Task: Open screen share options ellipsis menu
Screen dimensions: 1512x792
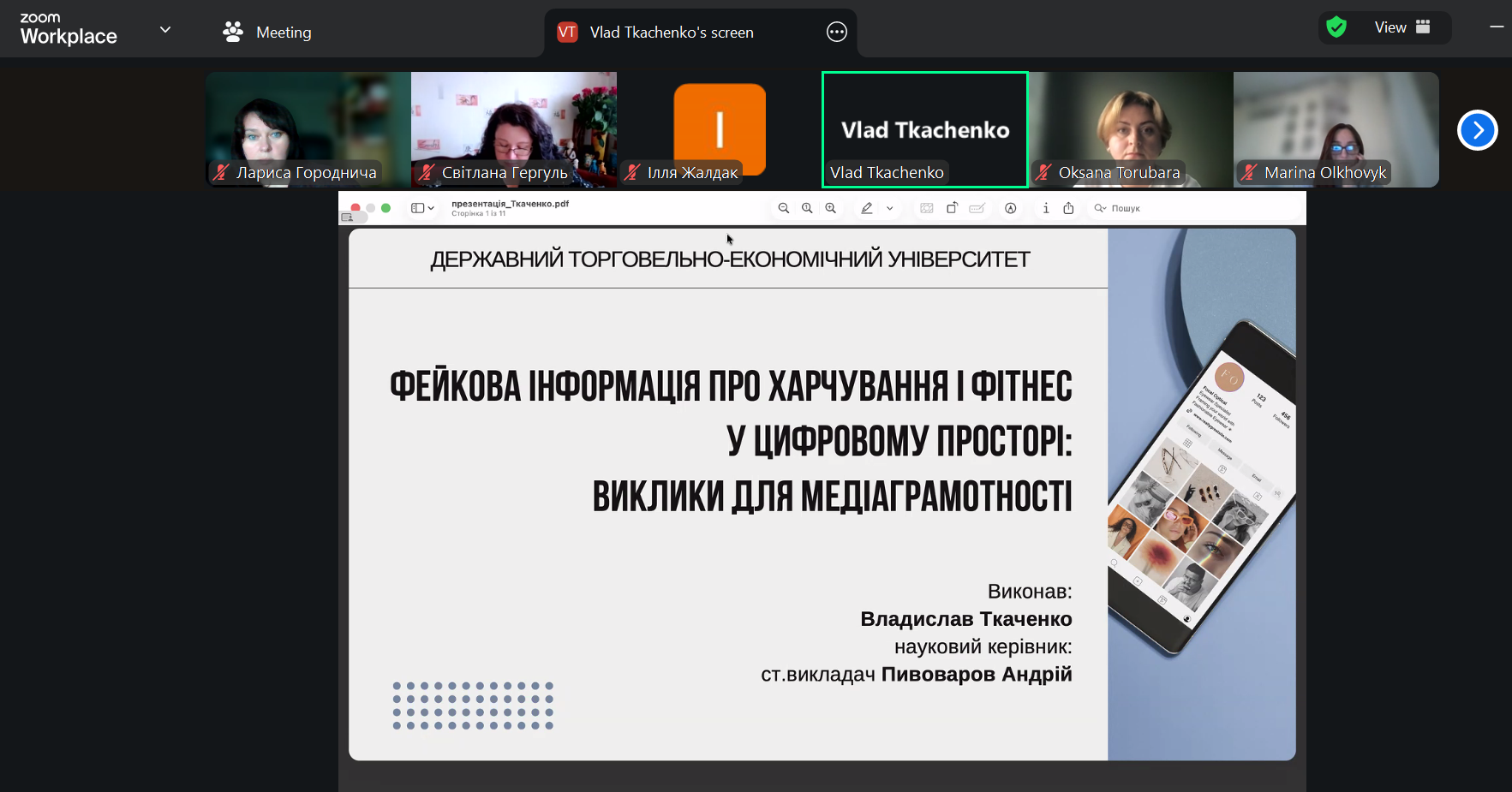Action: [x=836, y=33]
